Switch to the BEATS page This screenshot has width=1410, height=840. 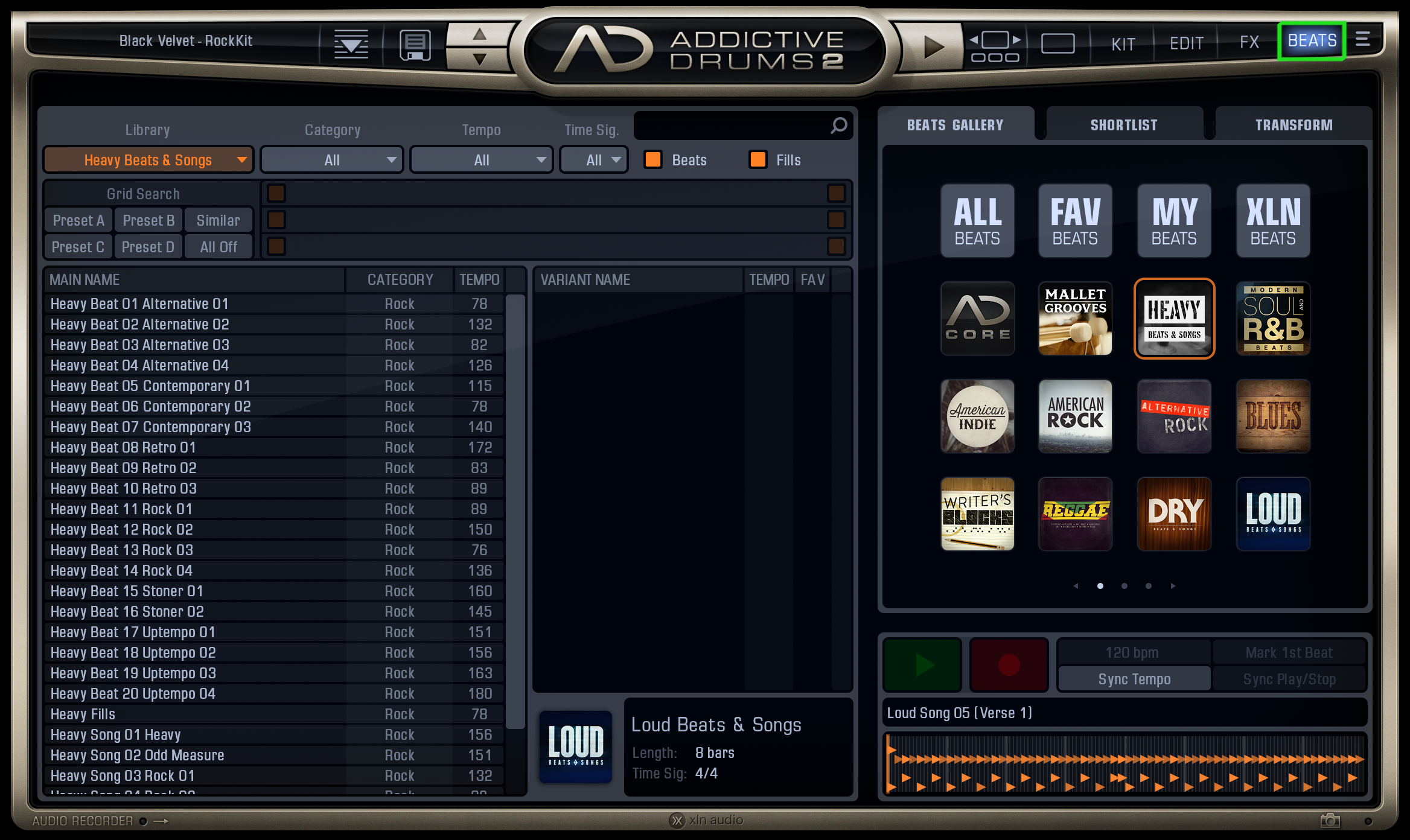(x=1312, y=41)
